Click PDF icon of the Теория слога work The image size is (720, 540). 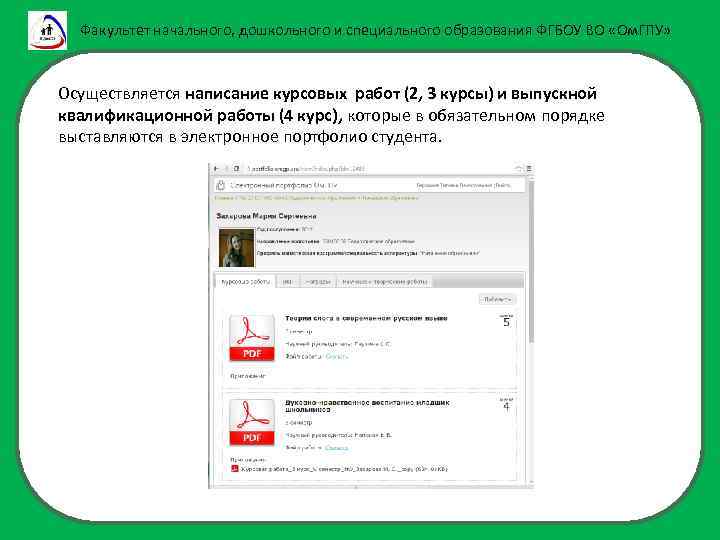252,338
